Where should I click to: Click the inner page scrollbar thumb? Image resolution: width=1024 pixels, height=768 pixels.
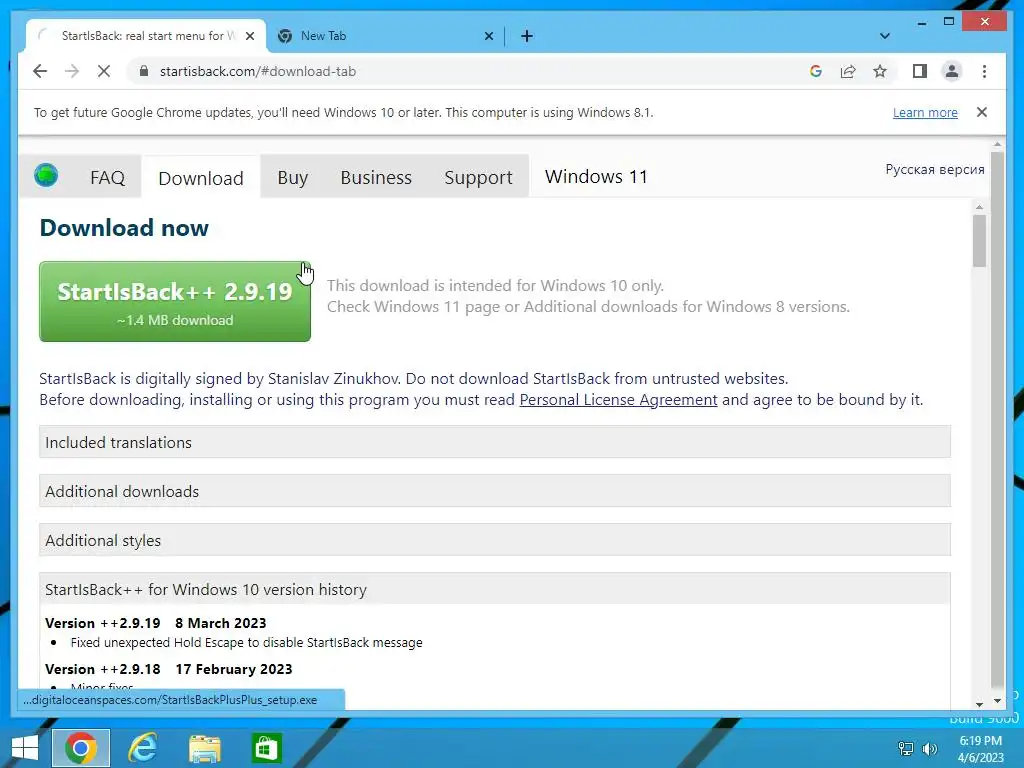point(978,240)
